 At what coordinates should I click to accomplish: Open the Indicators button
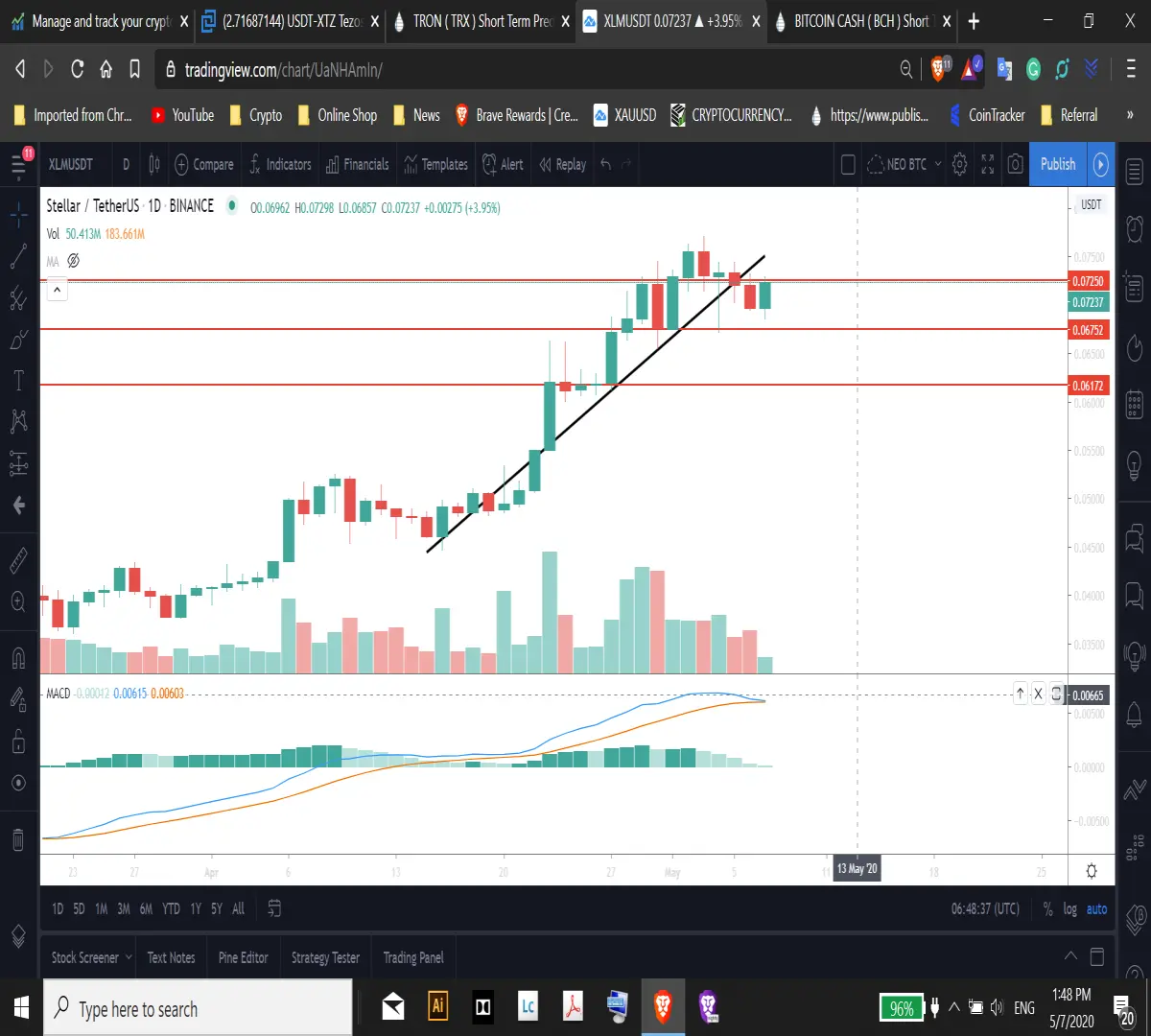click(280, 165)
